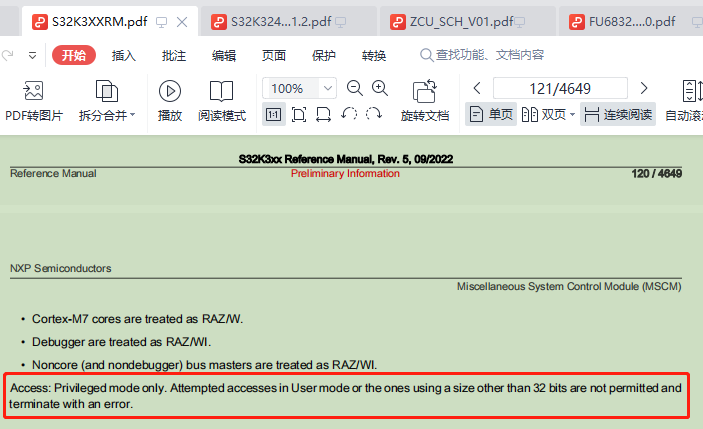Select 双页 double page view
Viewport: 703px width, 429px height.
[x=544, y=115]
